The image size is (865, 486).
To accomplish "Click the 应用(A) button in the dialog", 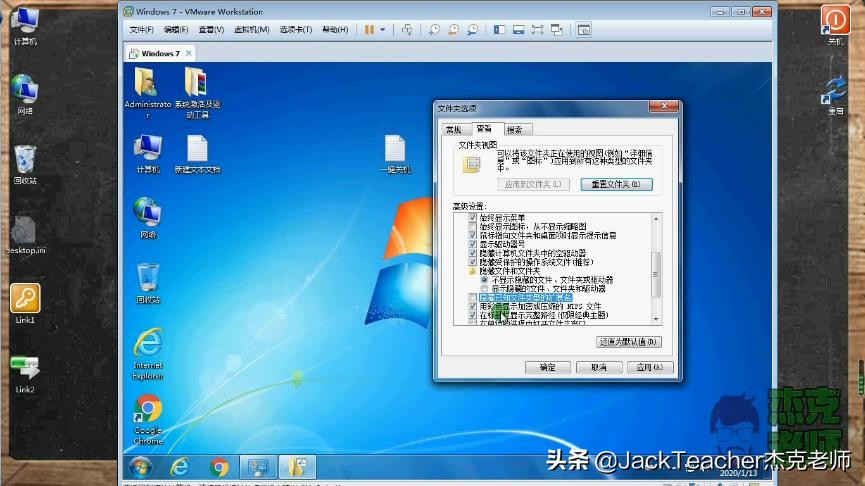I will point(650,367).
